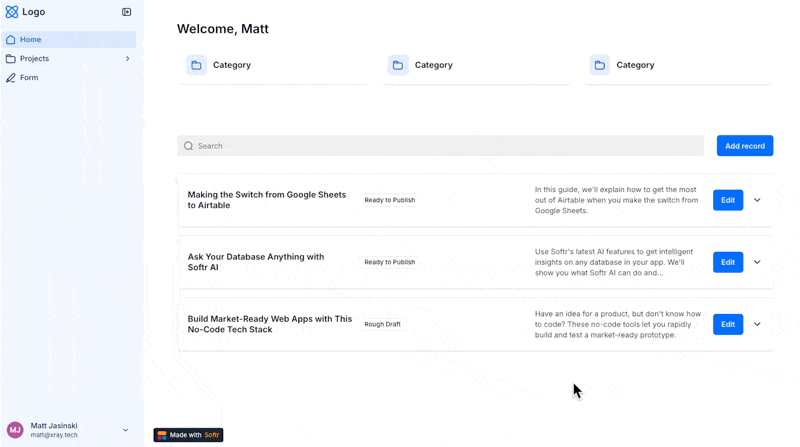Click into the Search field
Image resolution: width=800 pixels, height=447 pixels.
click(440, 146)
